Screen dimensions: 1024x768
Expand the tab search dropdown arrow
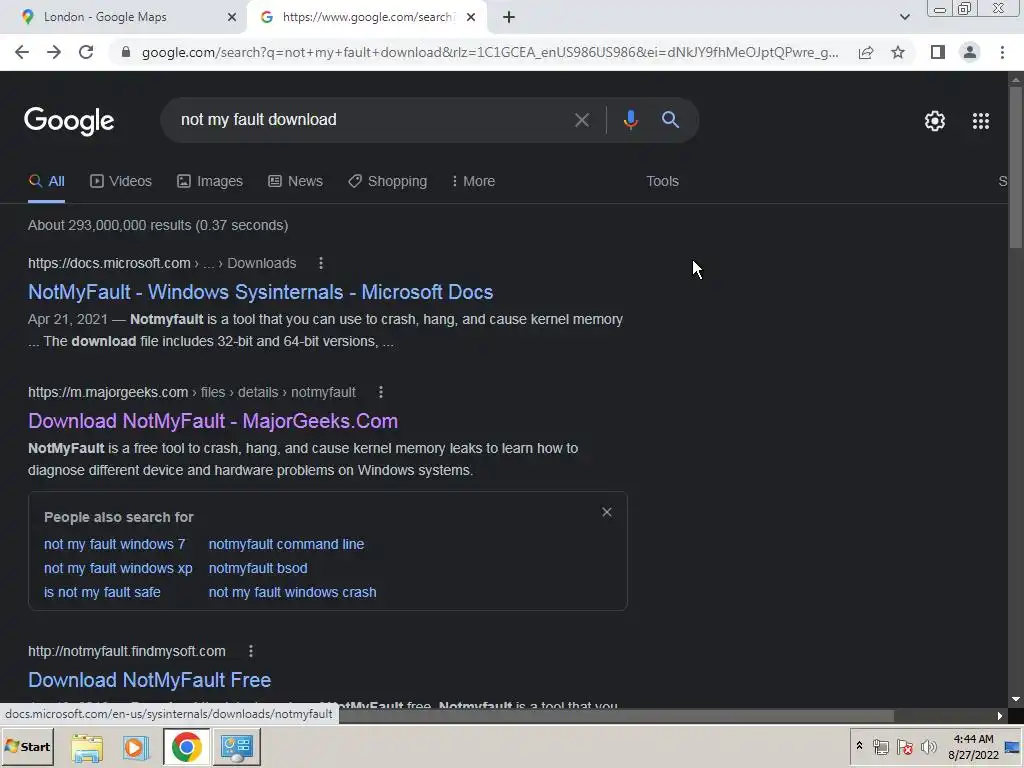(x=904, y=18)
